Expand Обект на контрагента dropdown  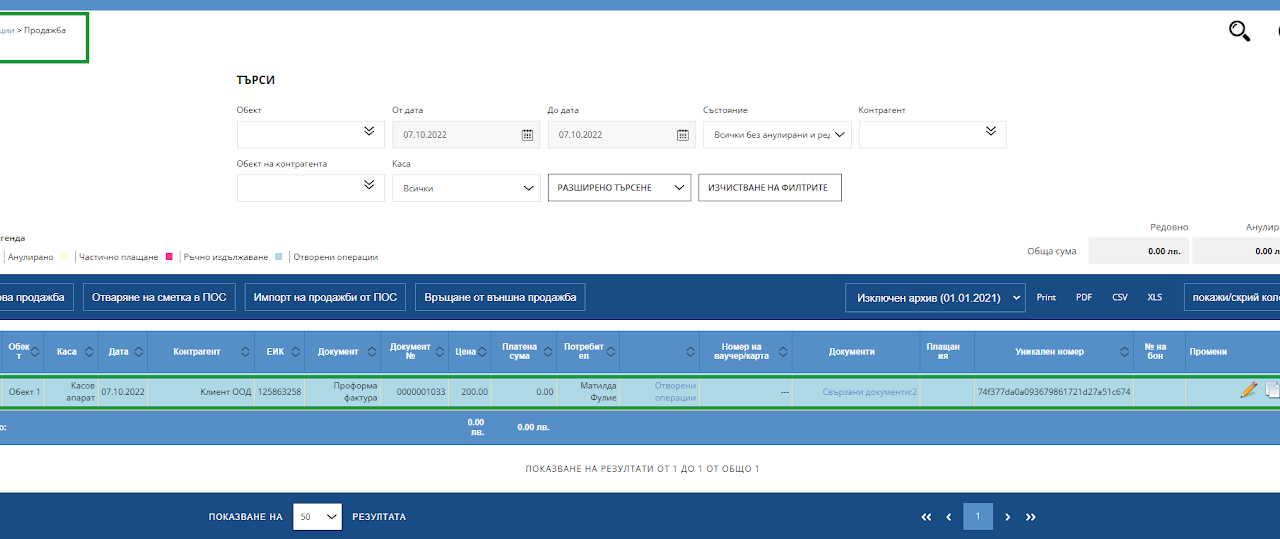tap(311, 188)
